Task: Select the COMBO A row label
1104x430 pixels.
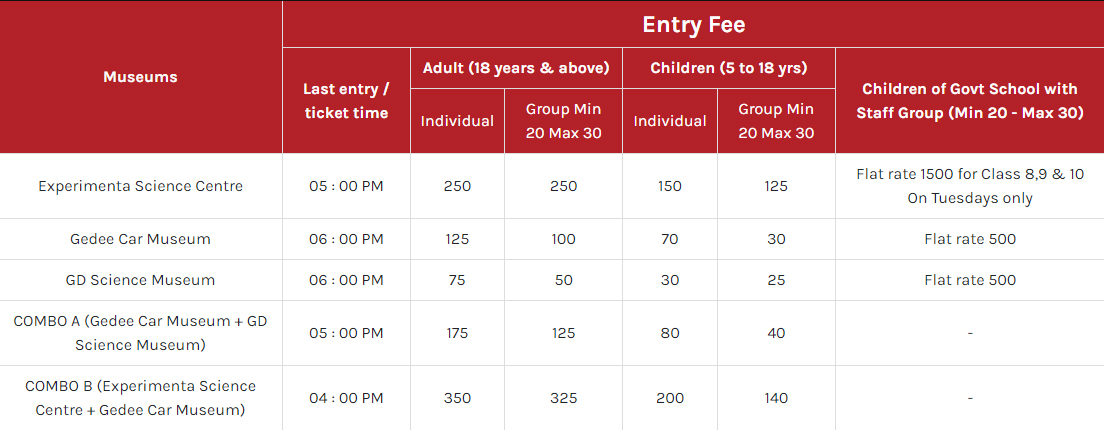Action: pos(140,333)
